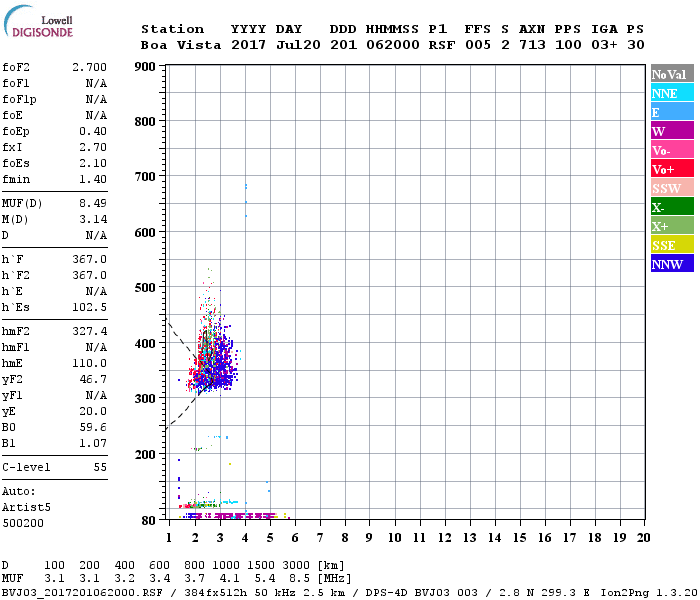Screen dimensions: 700x600
Task: Click the yE value 20.0
Action: coord(93,412)
